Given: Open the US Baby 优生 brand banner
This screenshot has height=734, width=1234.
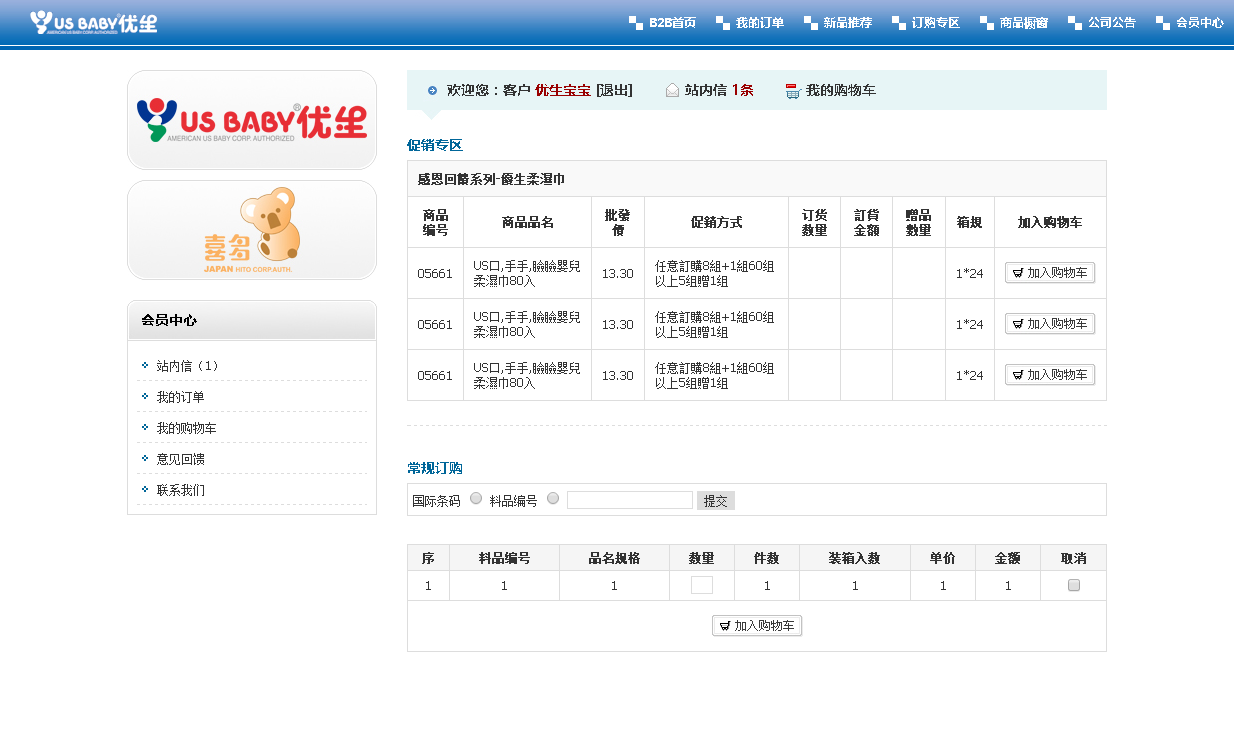Looking at the screenshot, I should (252, 120).
